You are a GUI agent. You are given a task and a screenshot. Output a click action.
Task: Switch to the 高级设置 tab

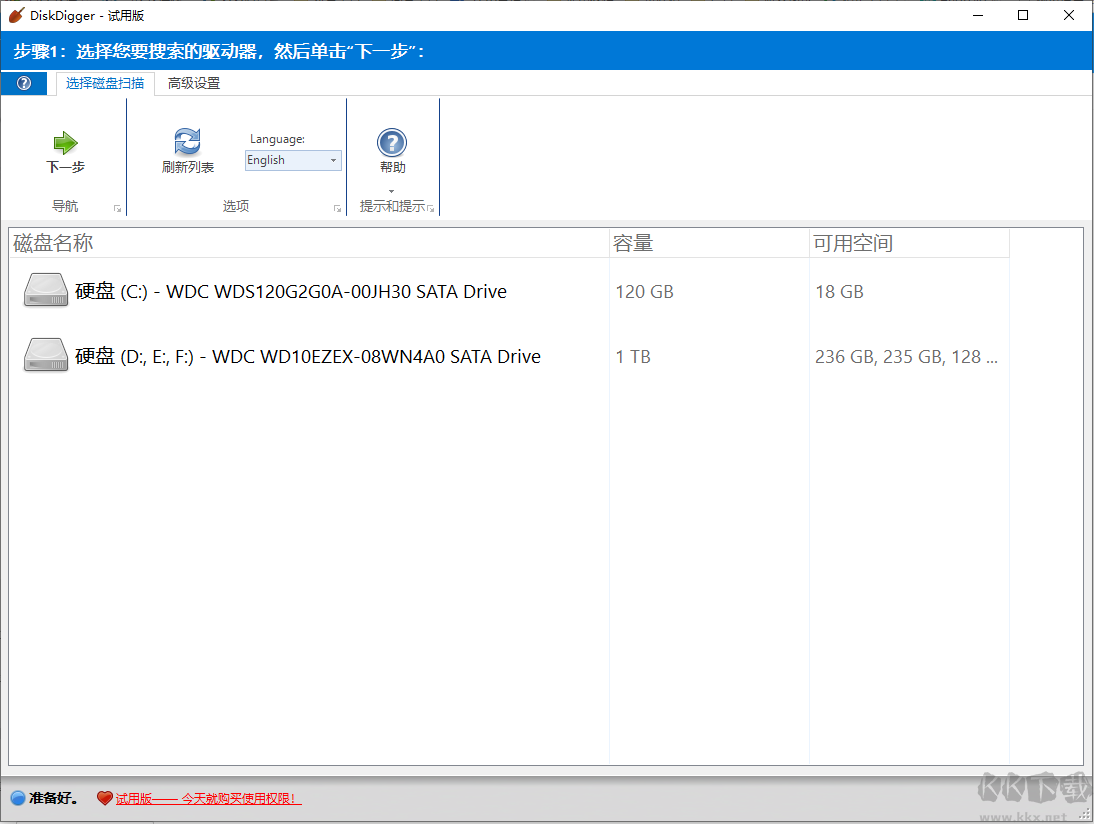(194, 84)
